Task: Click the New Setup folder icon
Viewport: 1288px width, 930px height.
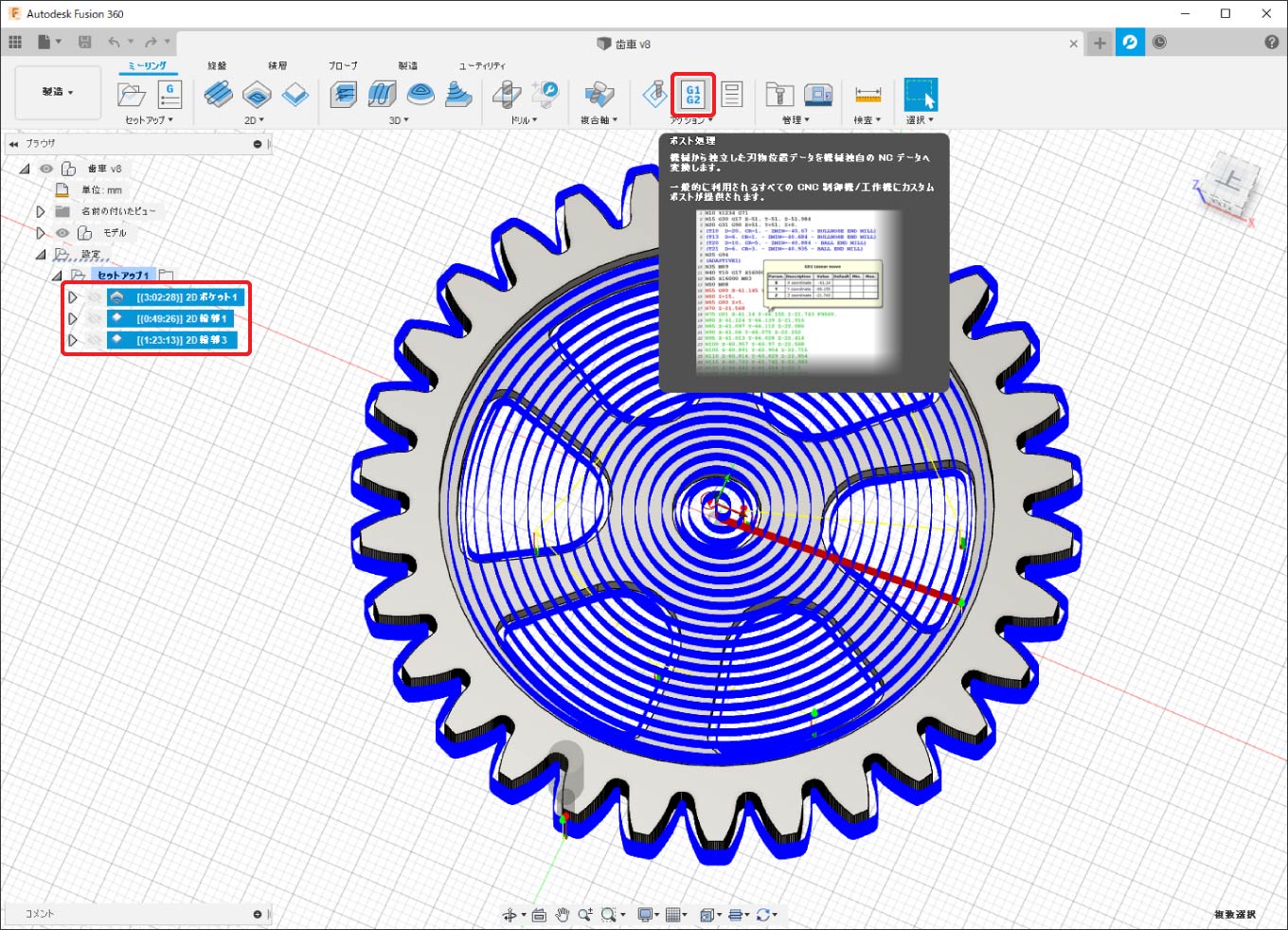Action: (132, 95)
